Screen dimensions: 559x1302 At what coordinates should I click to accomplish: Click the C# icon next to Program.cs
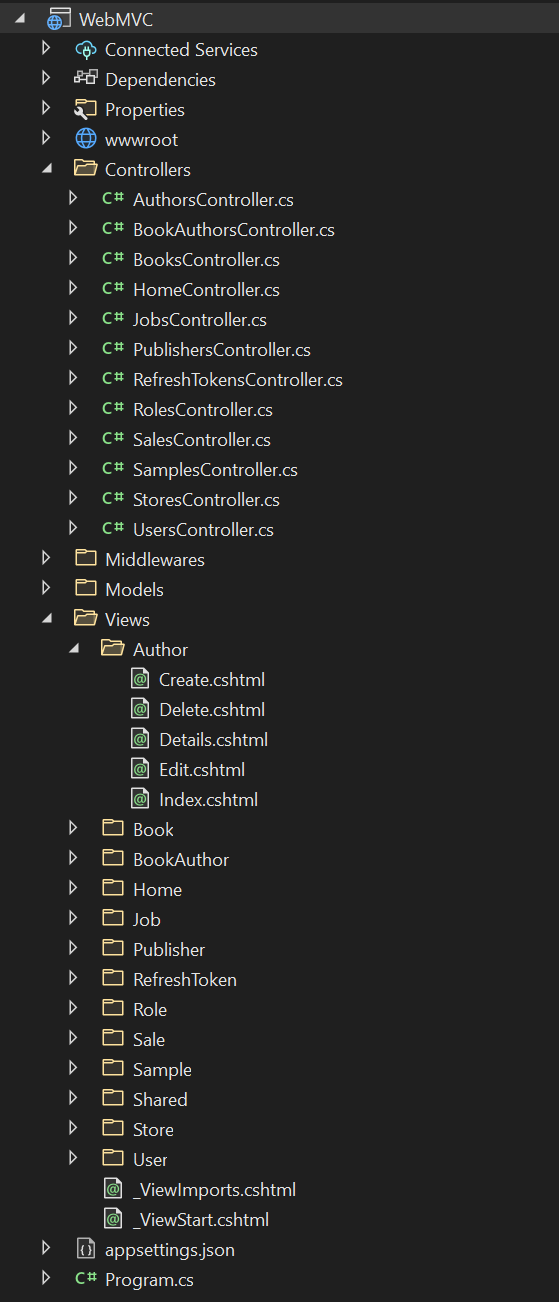(85, 1279)
